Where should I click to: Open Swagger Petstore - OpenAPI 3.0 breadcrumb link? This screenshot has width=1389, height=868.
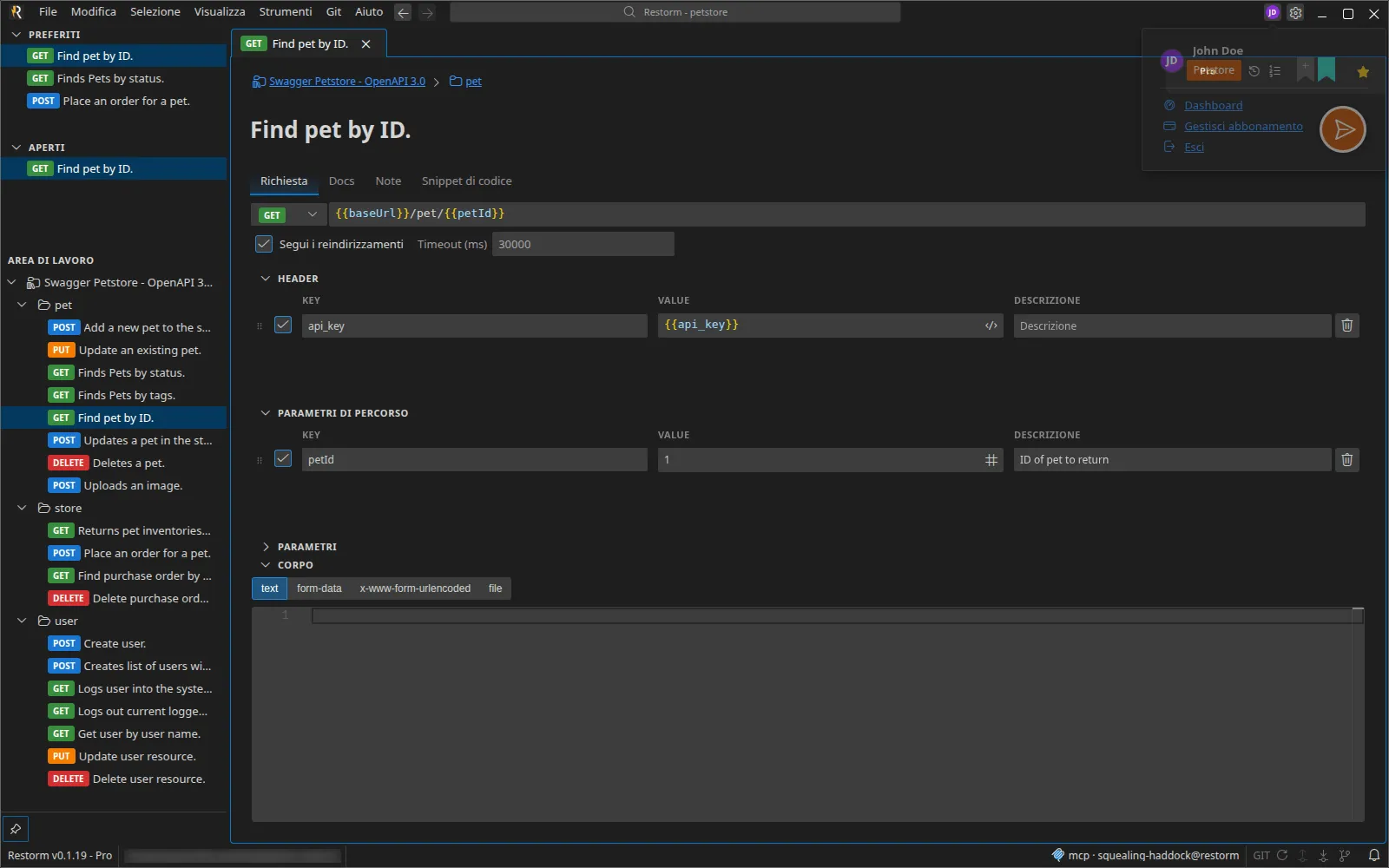pos(346,82)
